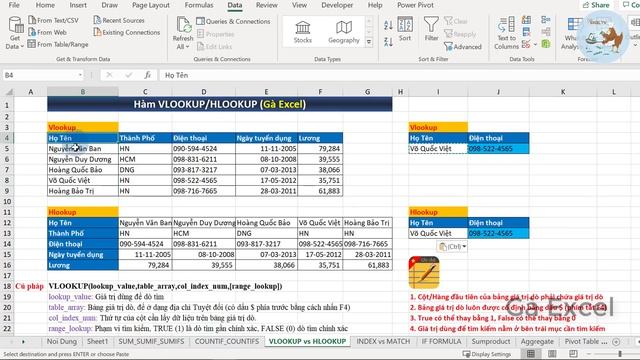The width and height of the screenshot is (640, 360).
Task: Expand the Data Types gallery
Action: (369, 42)
